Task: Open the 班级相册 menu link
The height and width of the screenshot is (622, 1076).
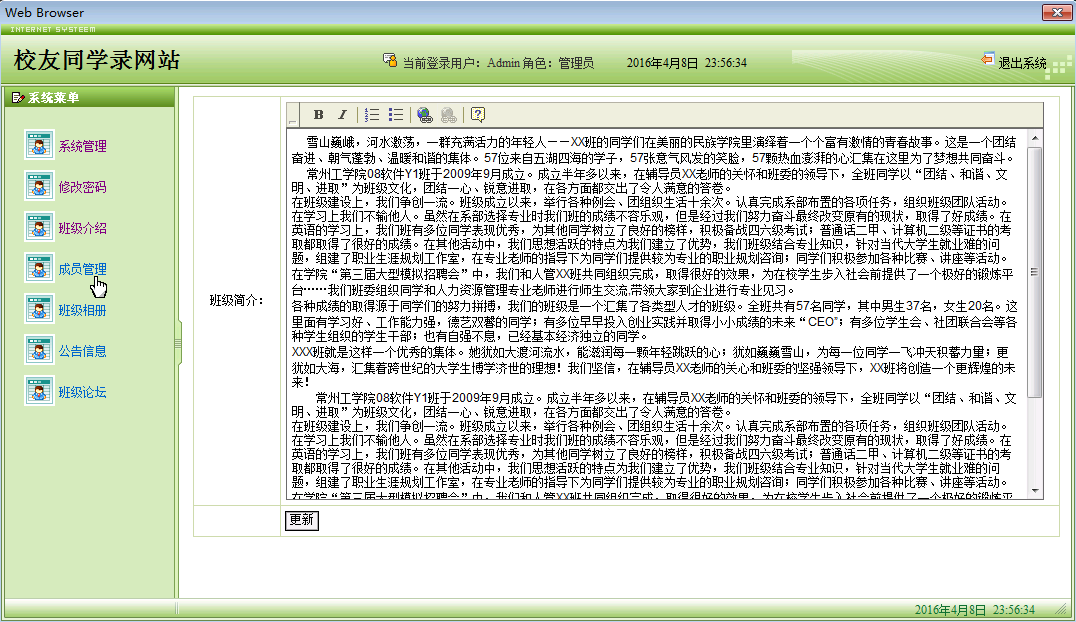Action: [x=82, y=310]
